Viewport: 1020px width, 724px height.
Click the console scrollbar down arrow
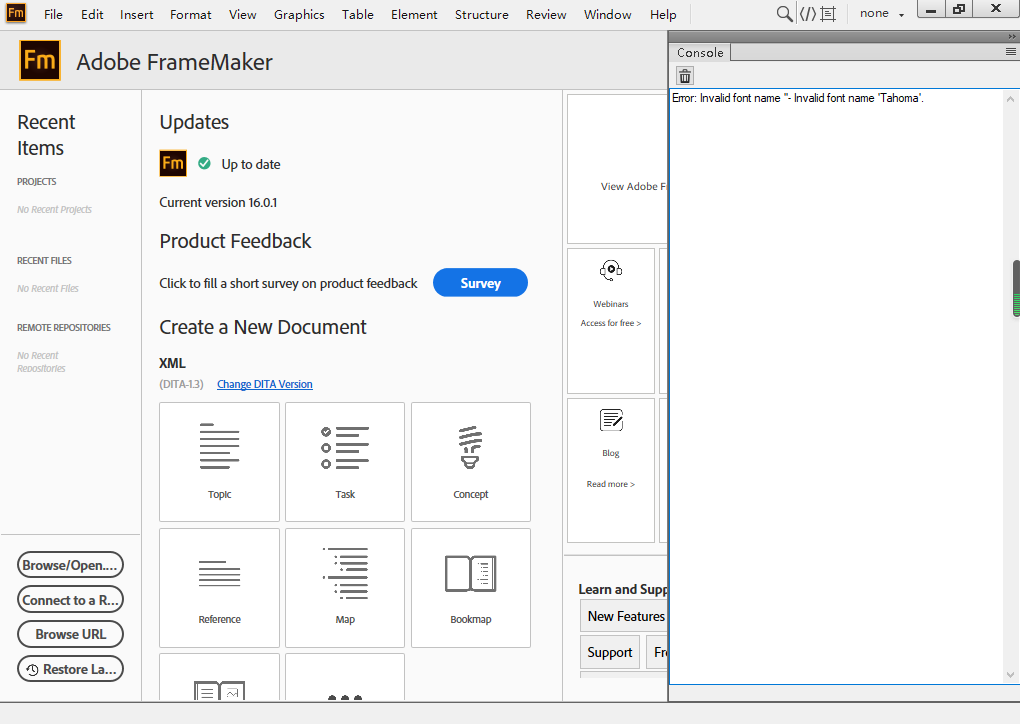(x=1010, y=675)
